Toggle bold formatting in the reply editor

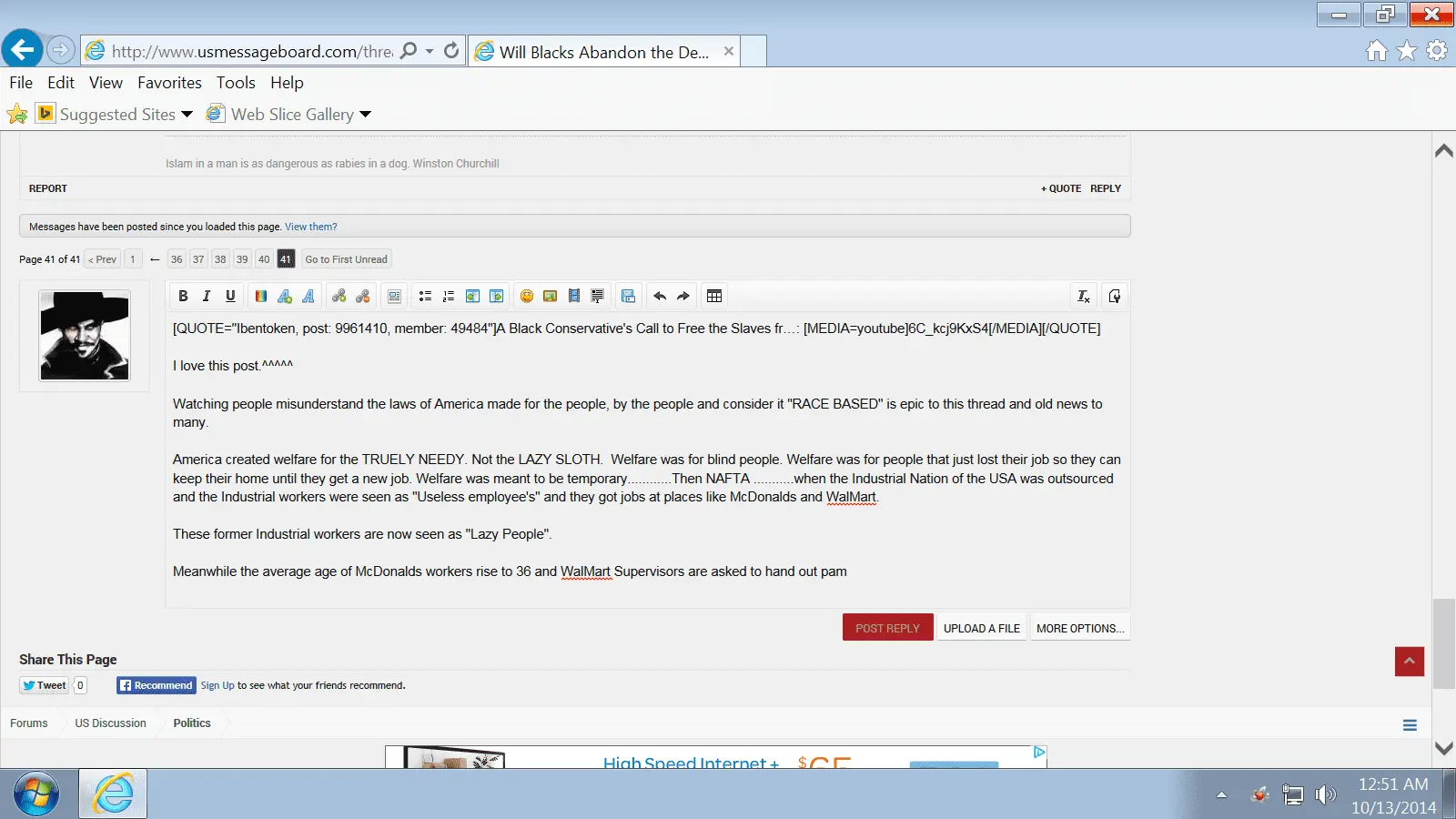[183, 296]
